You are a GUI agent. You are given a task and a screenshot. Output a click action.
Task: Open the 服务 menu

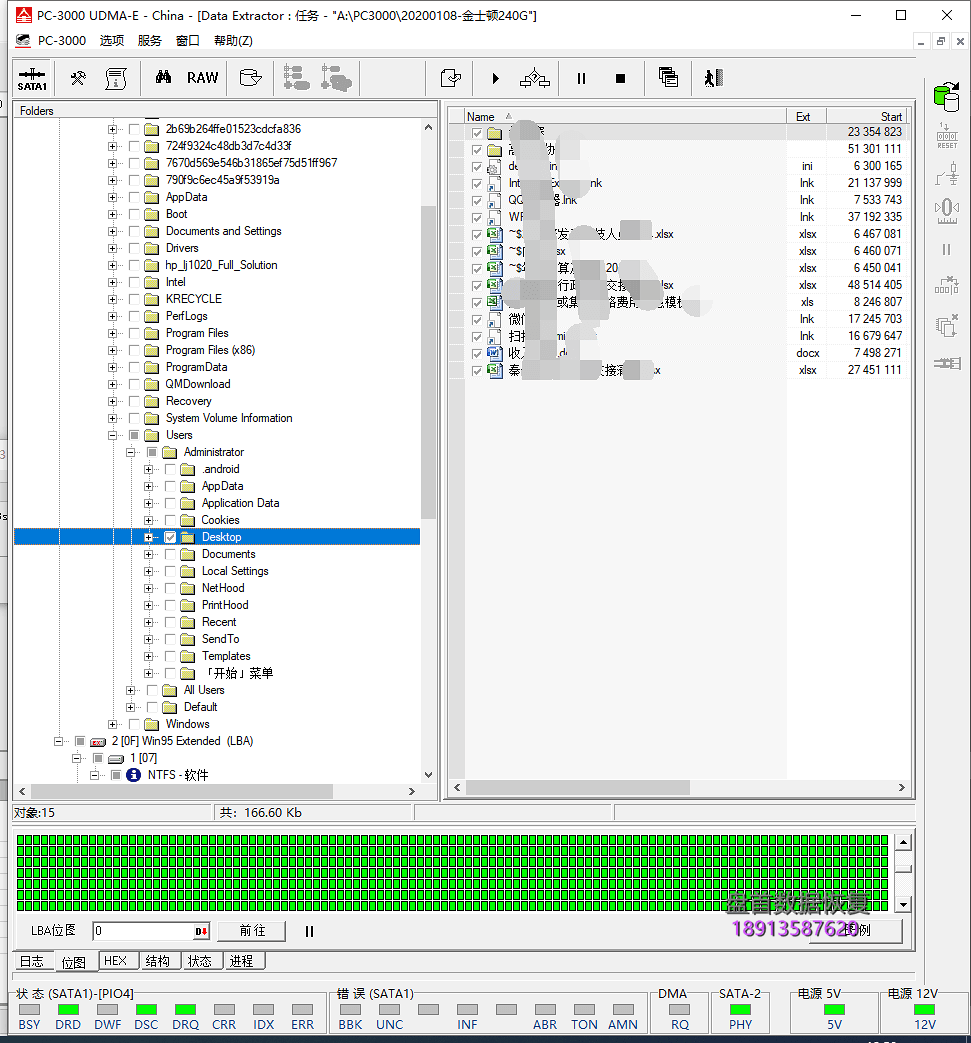150,41
